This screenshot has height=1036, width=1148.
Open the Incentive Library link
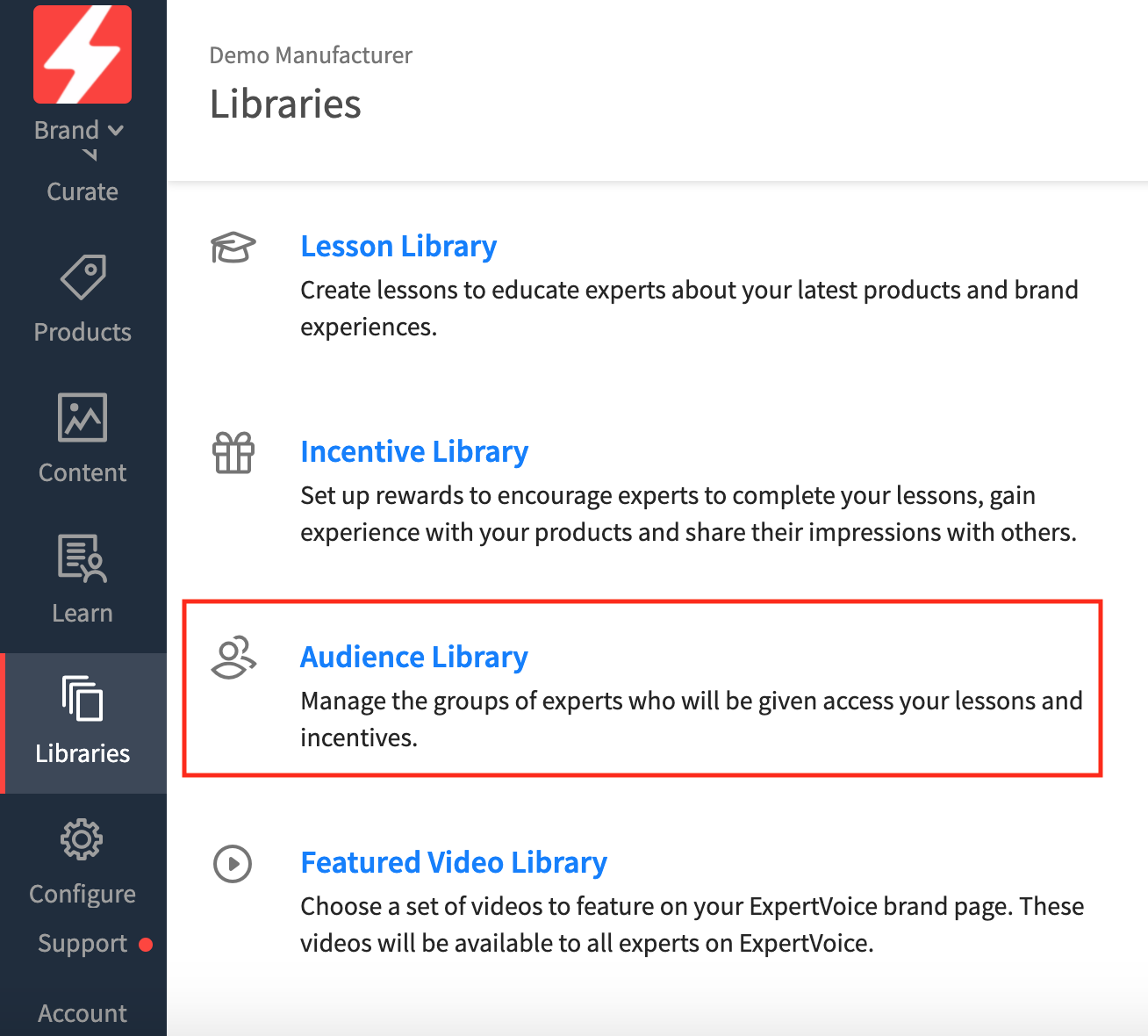point(414,452)
